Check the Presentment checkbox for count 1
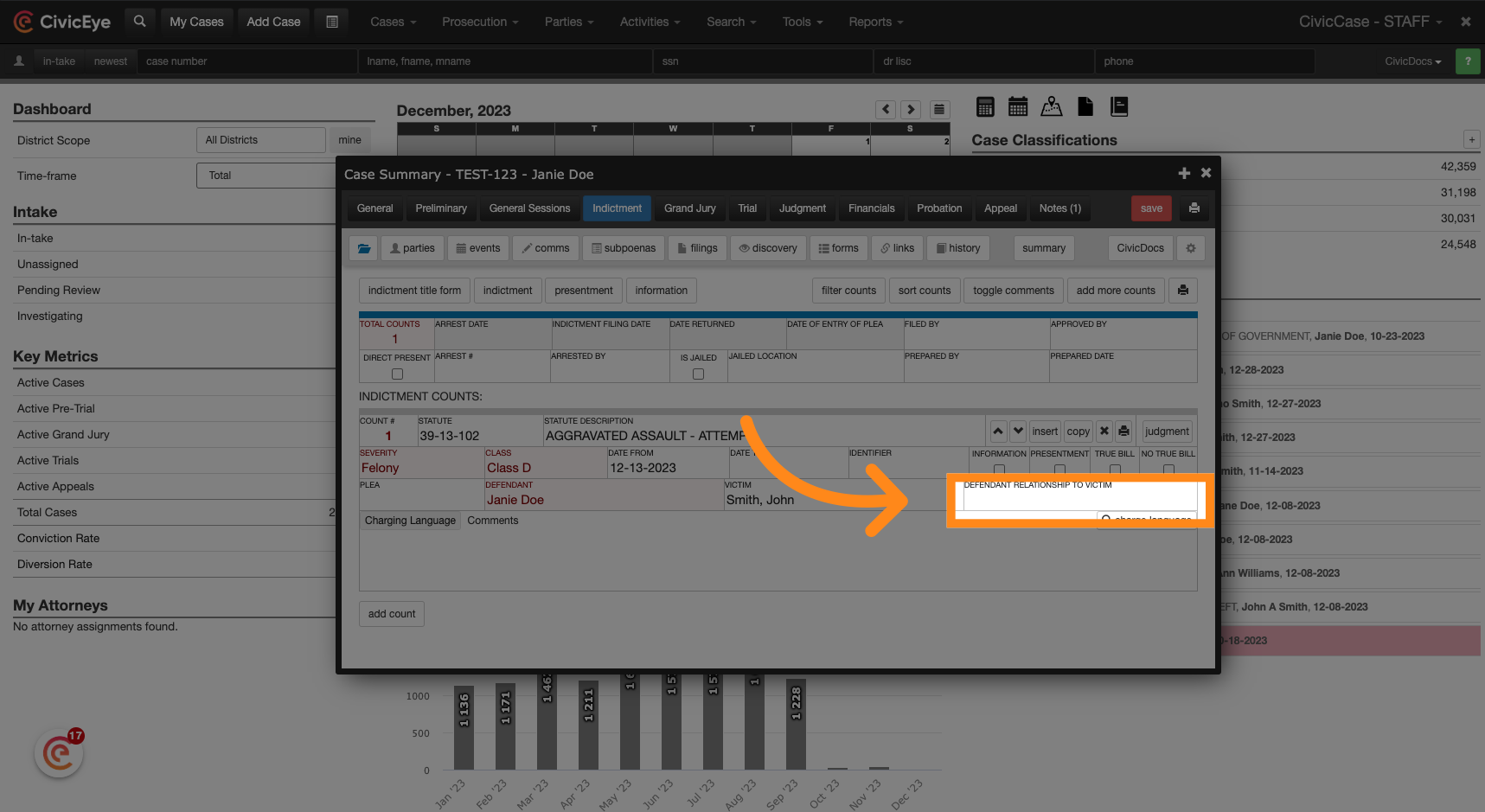 (1059, 470)
